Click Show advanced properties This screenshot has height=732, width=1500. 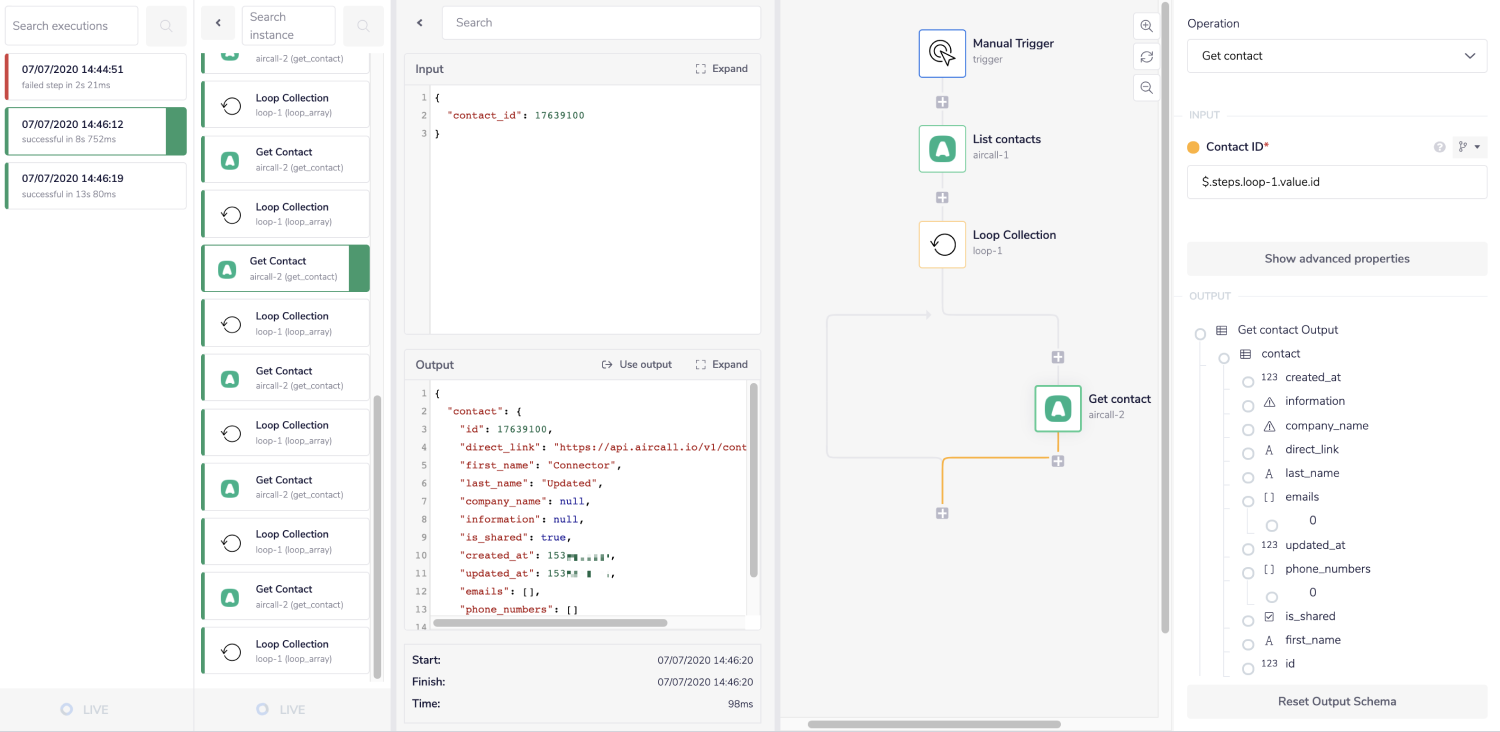[1337, 258]
